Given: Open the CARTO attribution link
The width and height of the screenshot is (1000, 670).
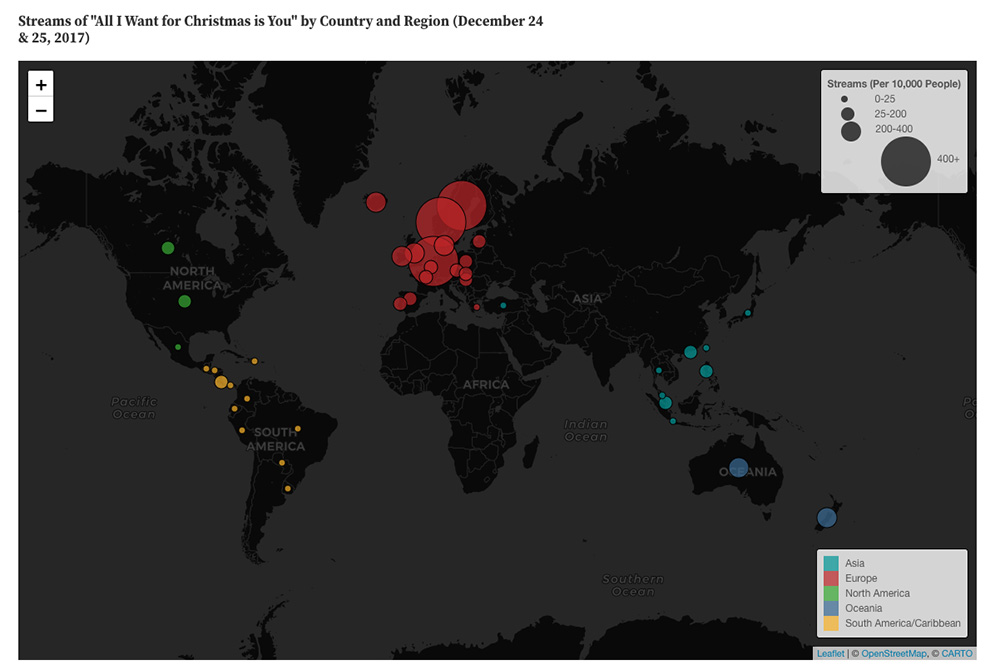Looking at the screenshot, I should 956,654.
